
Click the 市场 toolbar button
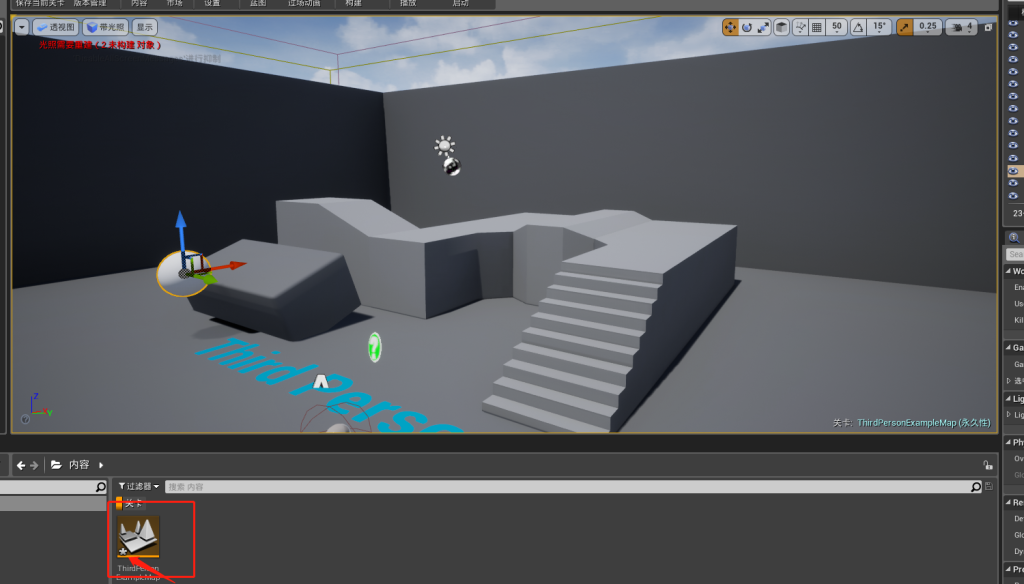pyautogui.click(x=174, y=3)
